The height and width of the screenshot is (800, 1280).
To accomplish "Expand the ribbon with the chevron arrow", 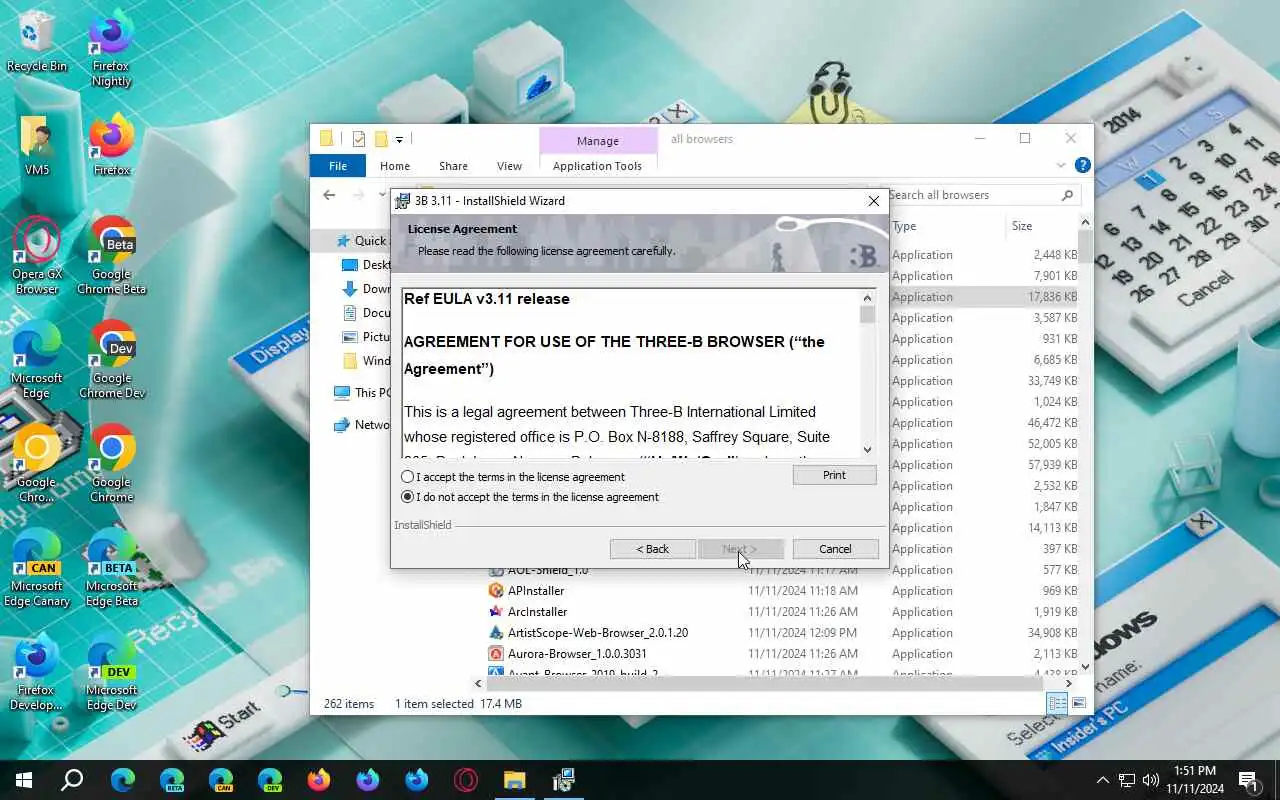I will (1061, 165).
